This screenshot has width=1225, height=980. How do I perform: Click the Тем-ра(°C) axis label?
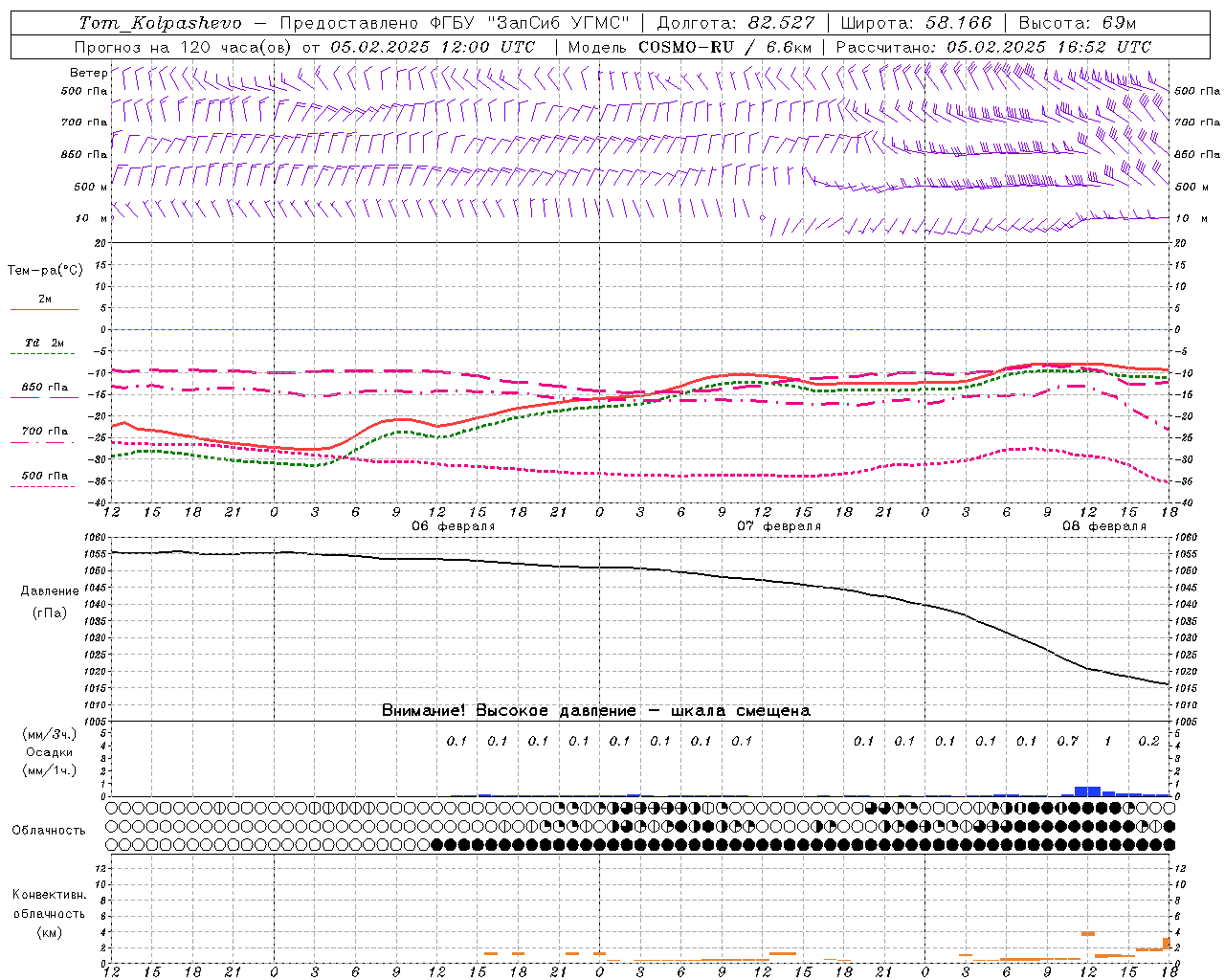45,271
